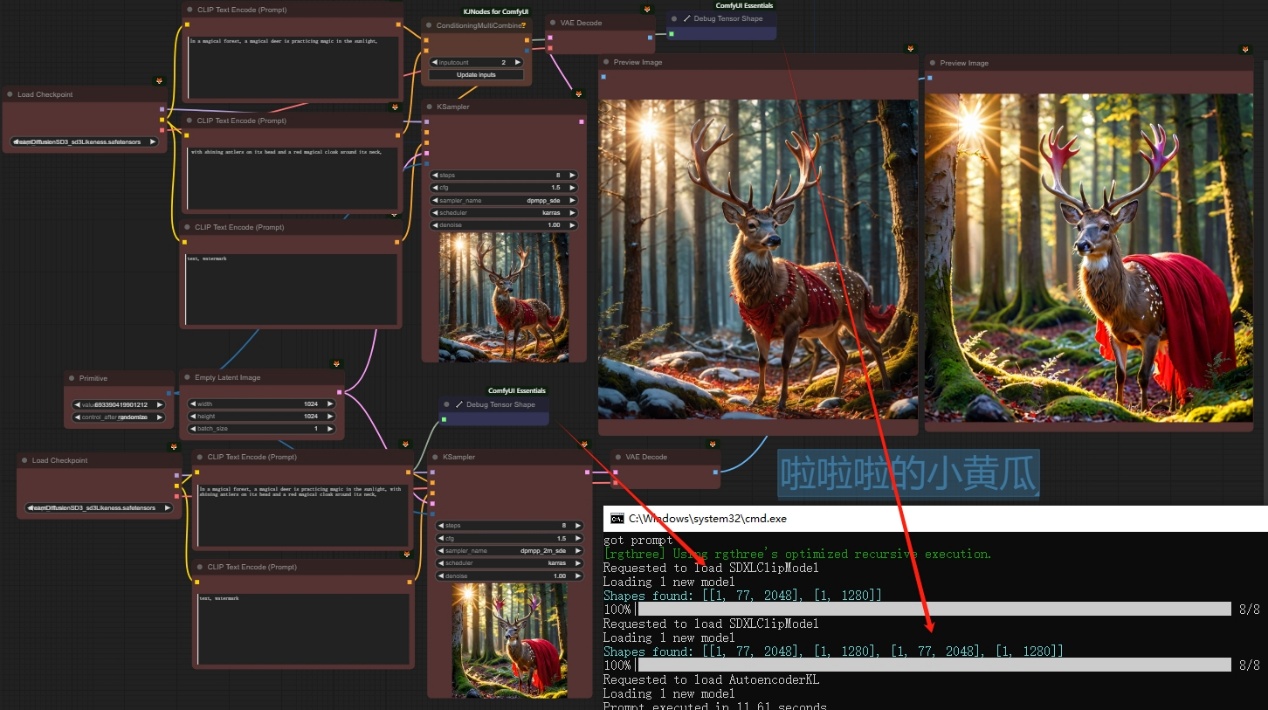Click the question mark icon on ConditioningMultiCombine
The width and height of the screenshot is (1268, 710).
pos(522,25)
